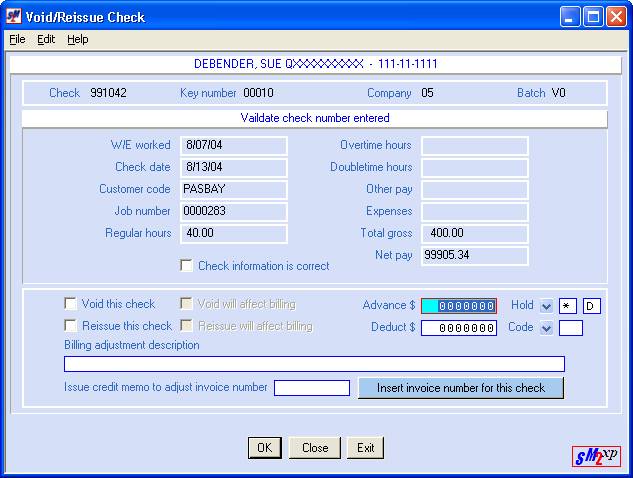
Task: Toggle Reissue will affect billing checkbox
Action: point(186,325)
